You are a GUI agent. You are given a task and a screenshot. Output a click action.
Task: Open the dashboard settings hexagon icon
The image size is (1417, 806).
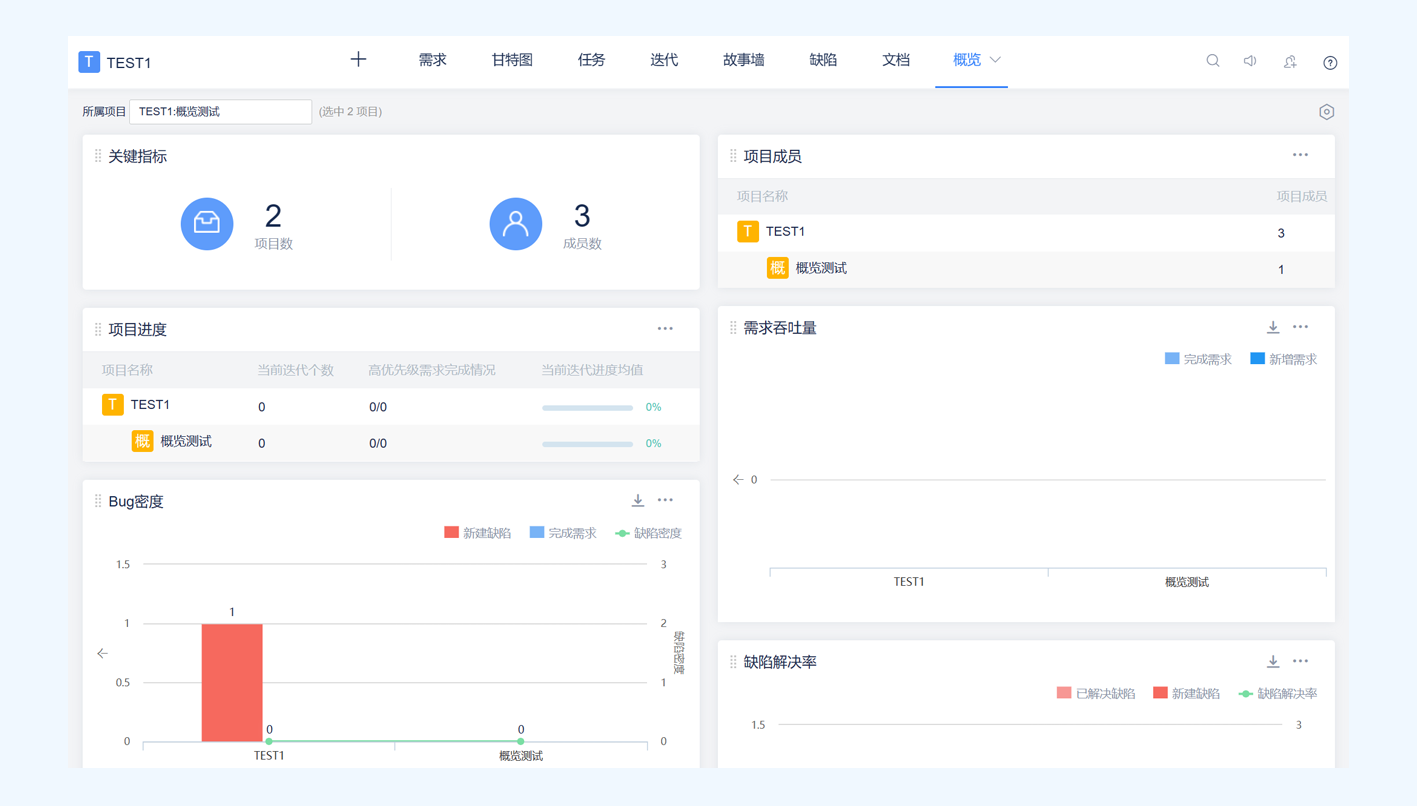(1326, 112)
